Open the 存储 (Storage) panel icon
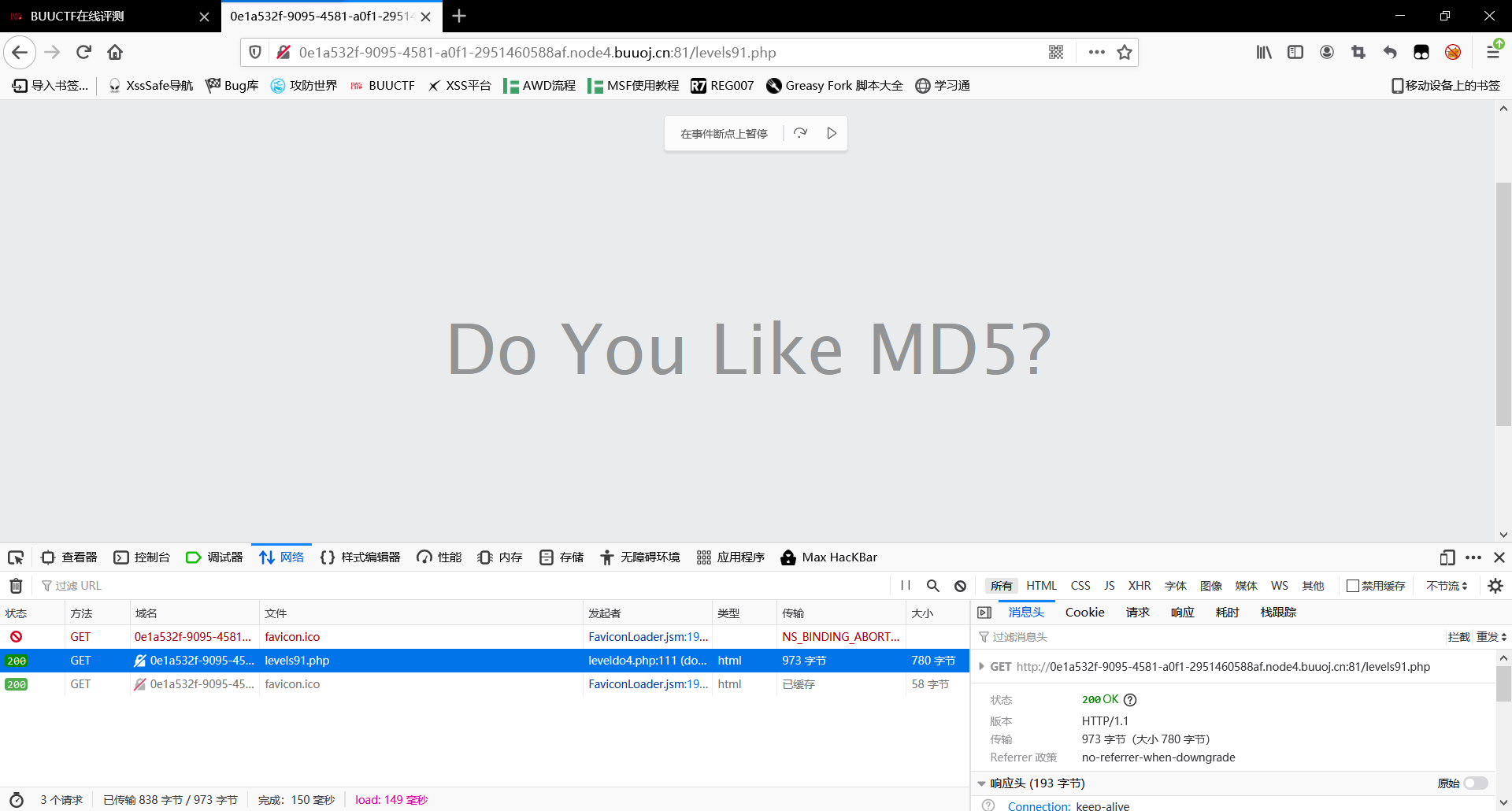 pyautogui.click(x=561, y=557)
